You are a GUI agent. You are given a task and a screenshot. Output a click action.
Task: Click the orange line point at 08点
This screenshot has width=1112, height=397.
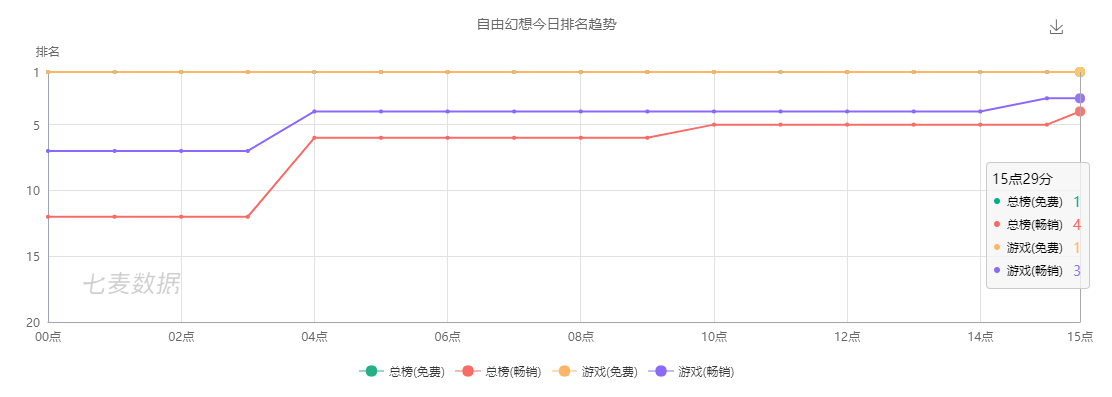(x=581, y=72)
